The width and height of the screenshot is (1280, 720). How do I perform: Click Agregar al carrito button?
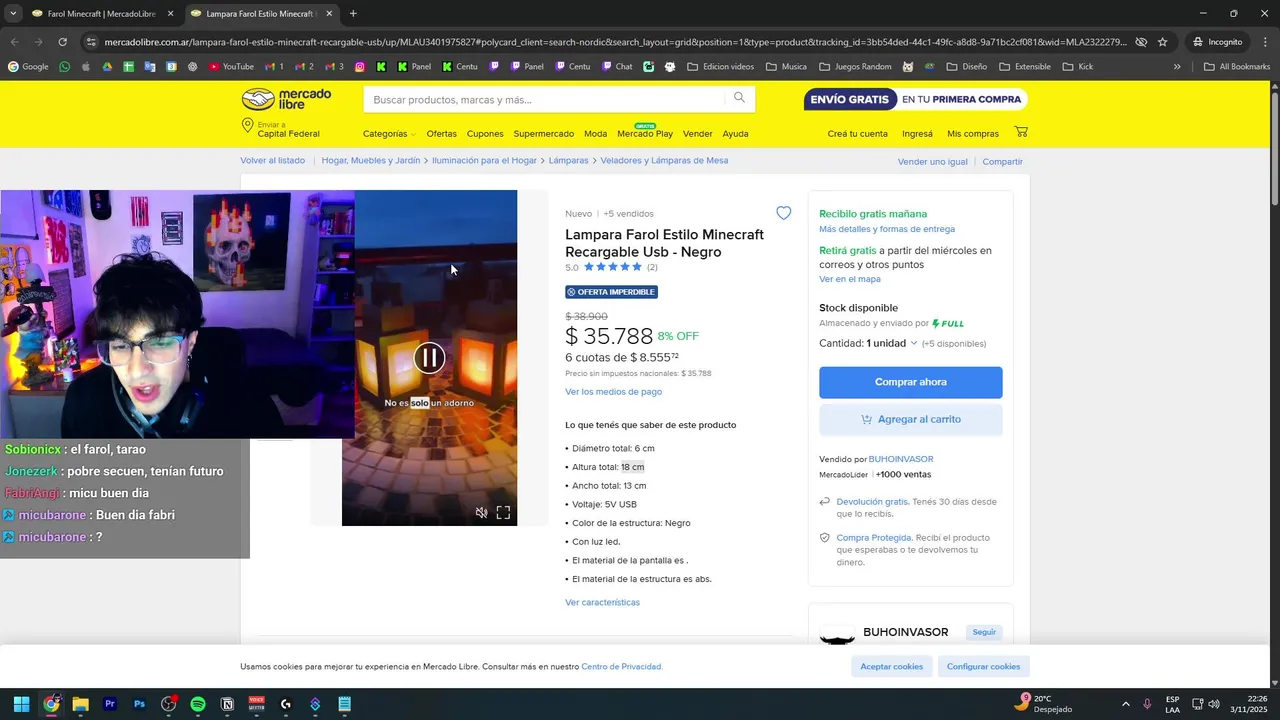[x=910, y=419]
